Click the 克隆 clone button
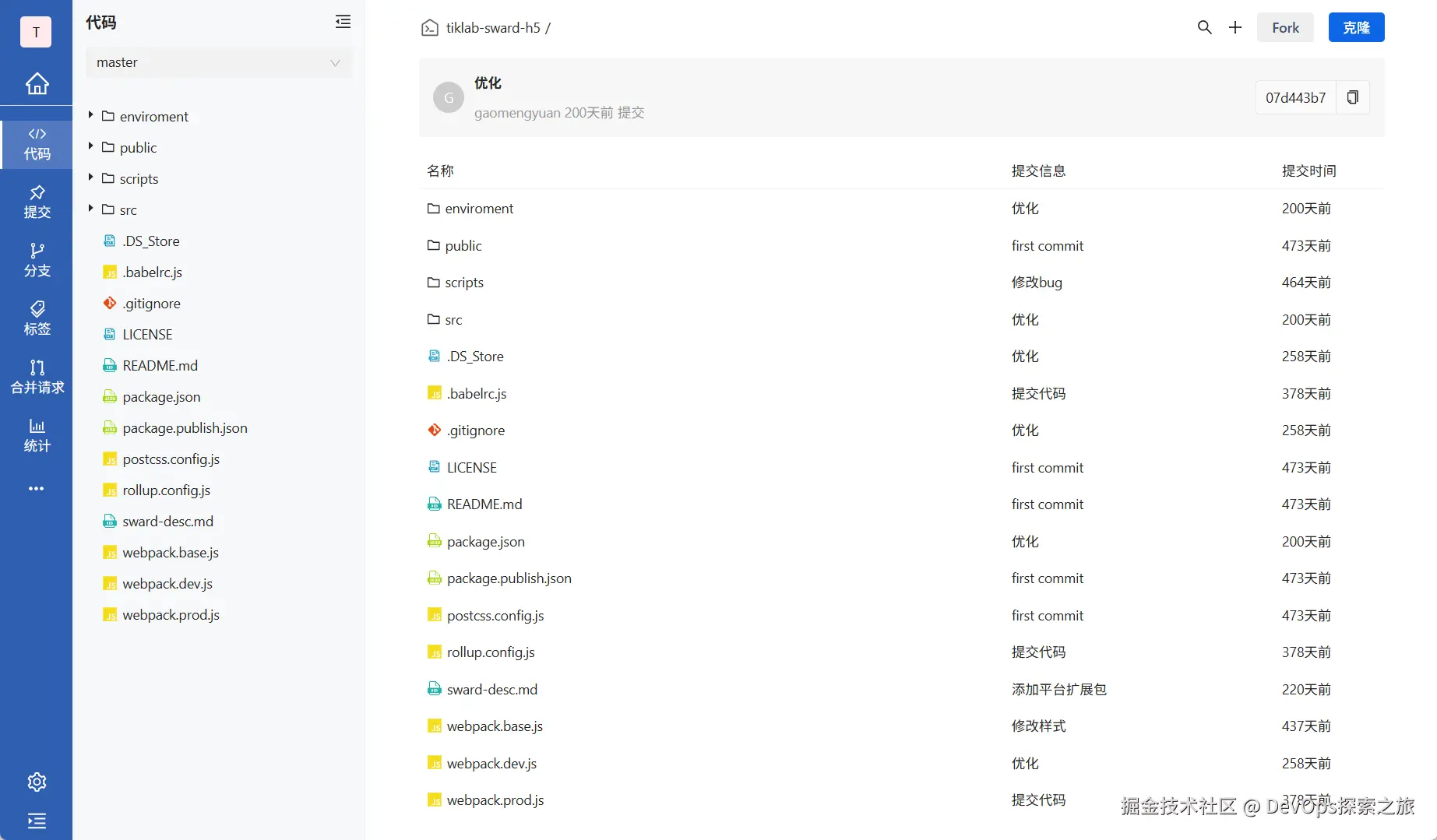The image size is (1437, 840). [x=1356, y=27]
